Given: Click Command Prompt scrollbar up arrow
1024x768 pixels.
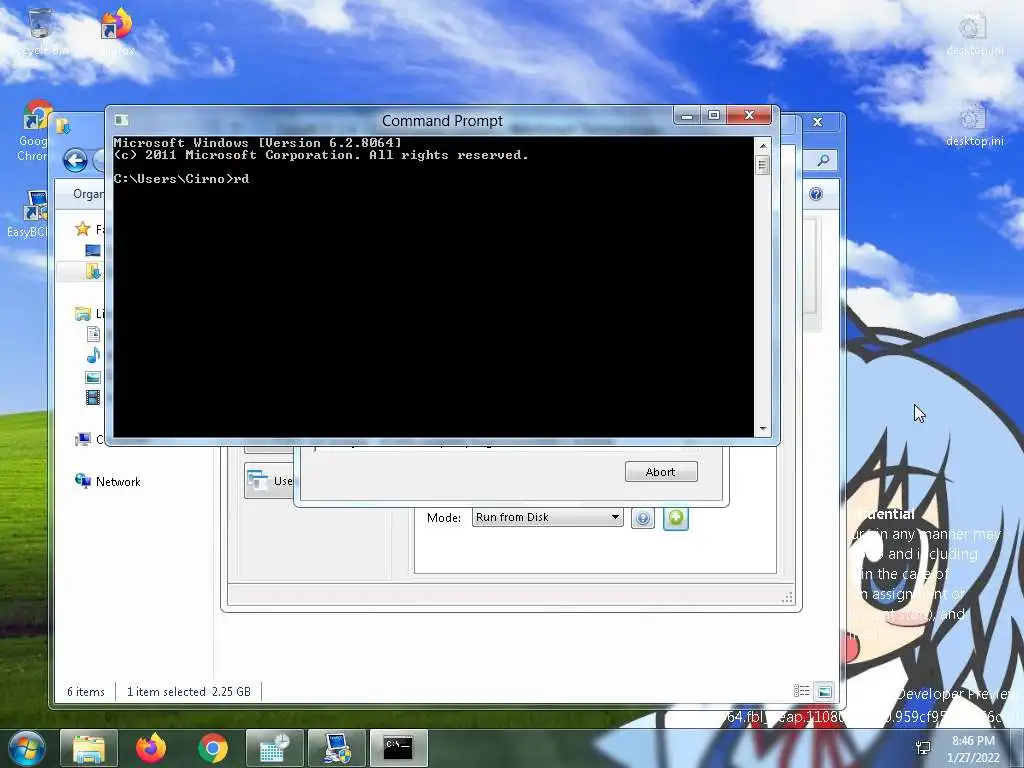Looking at the screenshot, I should pyautogui.click(x=762, y=145).
